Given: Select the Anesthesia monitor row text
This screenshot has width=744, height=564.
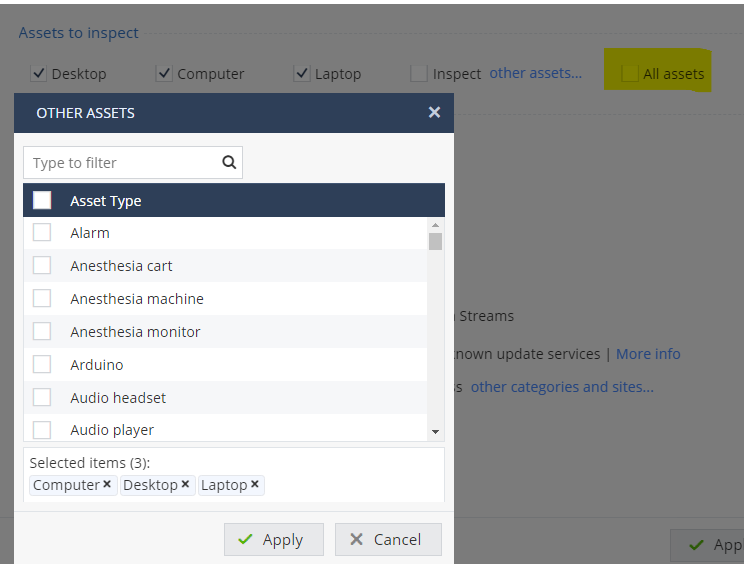Looking at the screenshot, I should tap(135, 332).
